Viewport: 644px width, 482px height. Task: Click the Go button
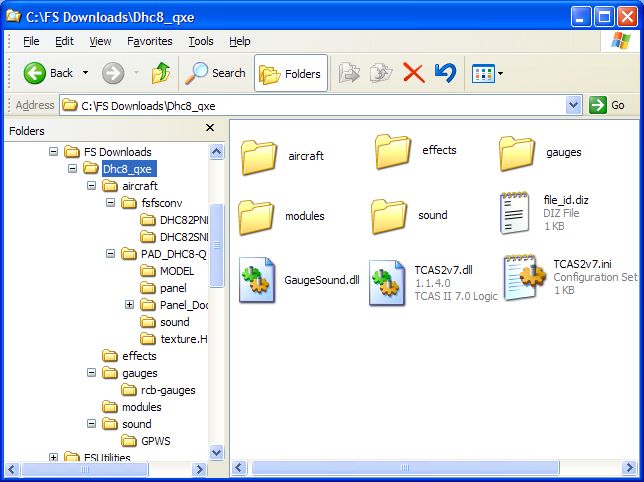pos(608,105)
